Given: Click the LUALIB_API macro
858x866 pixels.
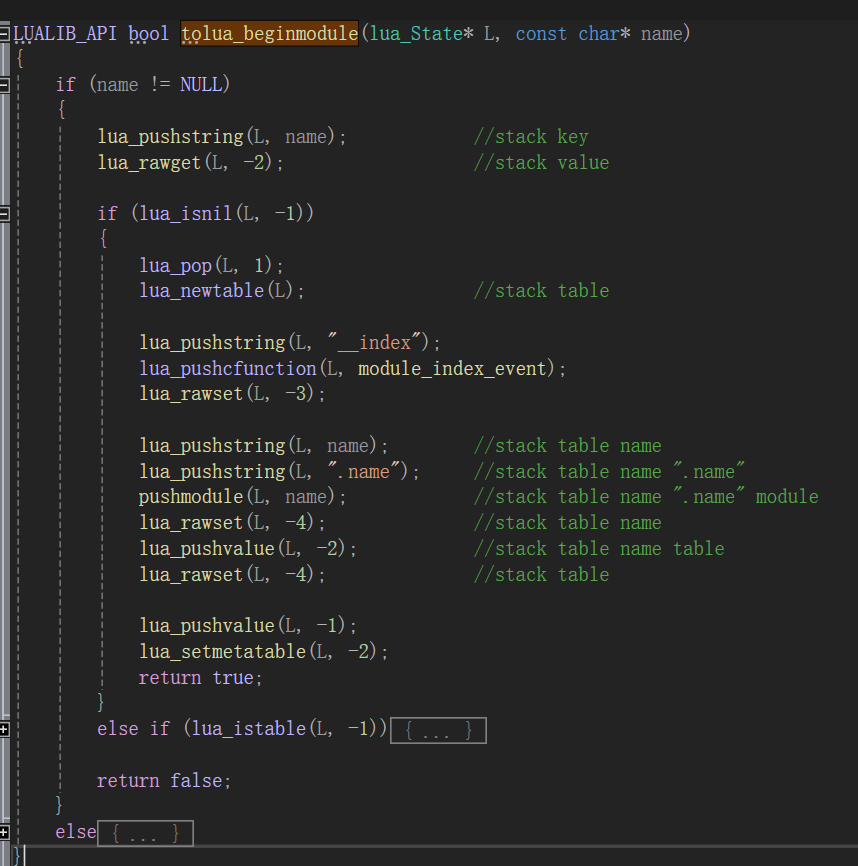Looking at the screenshot, I should [x=65, y=34].
